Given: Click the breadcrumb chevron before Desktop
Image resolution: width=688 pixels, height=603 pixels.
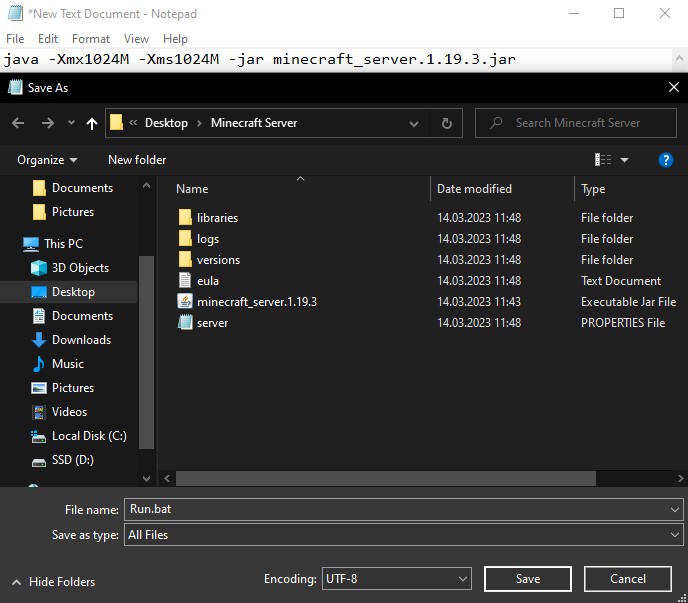Looking at the screenshot, I should [x=133, y=123].
